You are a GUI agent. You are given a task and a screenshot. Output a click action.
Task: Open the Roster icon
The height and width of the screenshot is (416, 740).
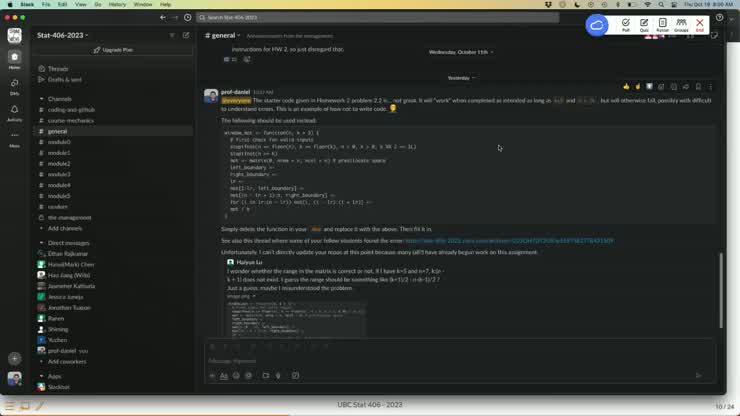pos(662,24)
